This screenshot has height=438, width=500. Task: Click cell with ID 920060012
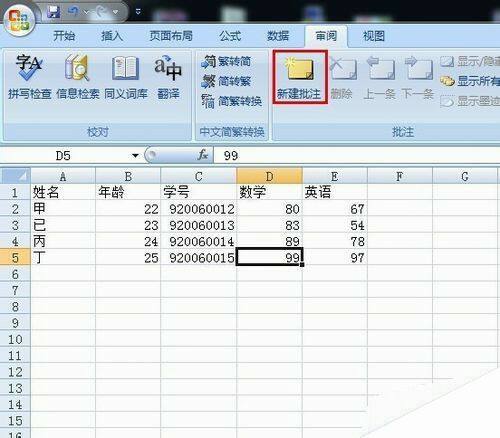199,209
